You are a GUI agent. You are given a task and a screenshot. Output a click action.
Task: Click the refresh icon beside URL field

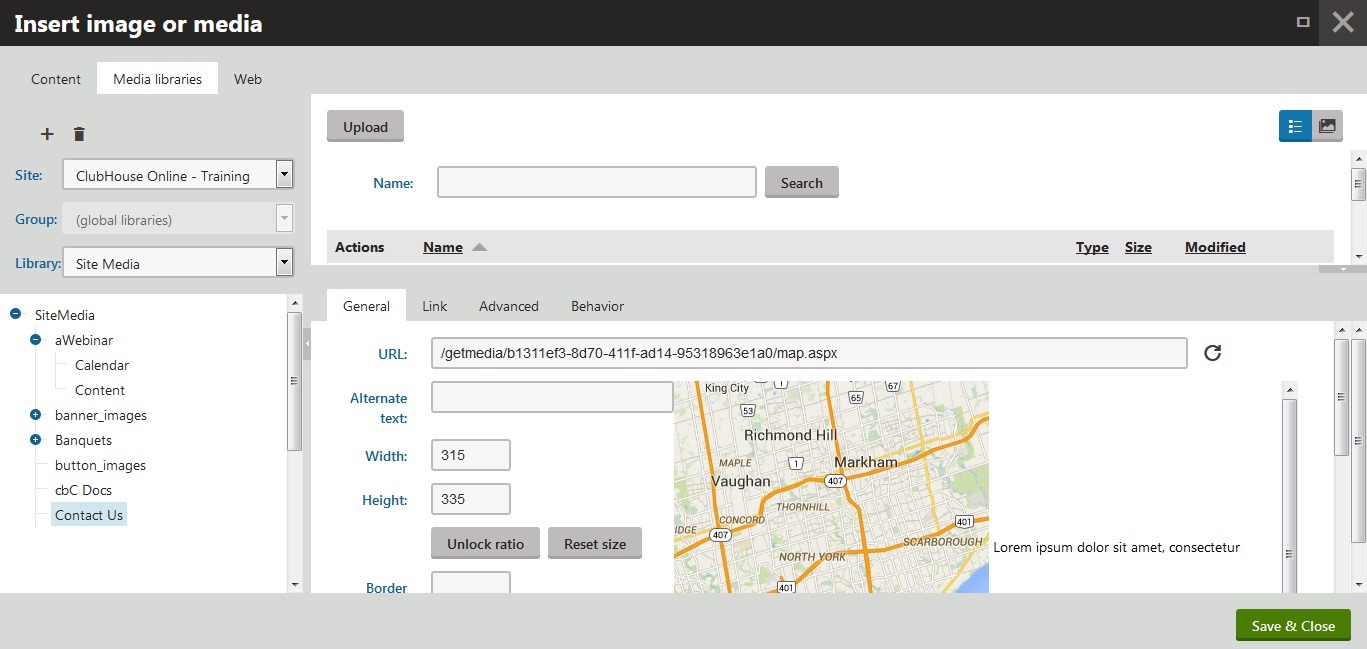pyautogui.click(x=1212, y=353)
